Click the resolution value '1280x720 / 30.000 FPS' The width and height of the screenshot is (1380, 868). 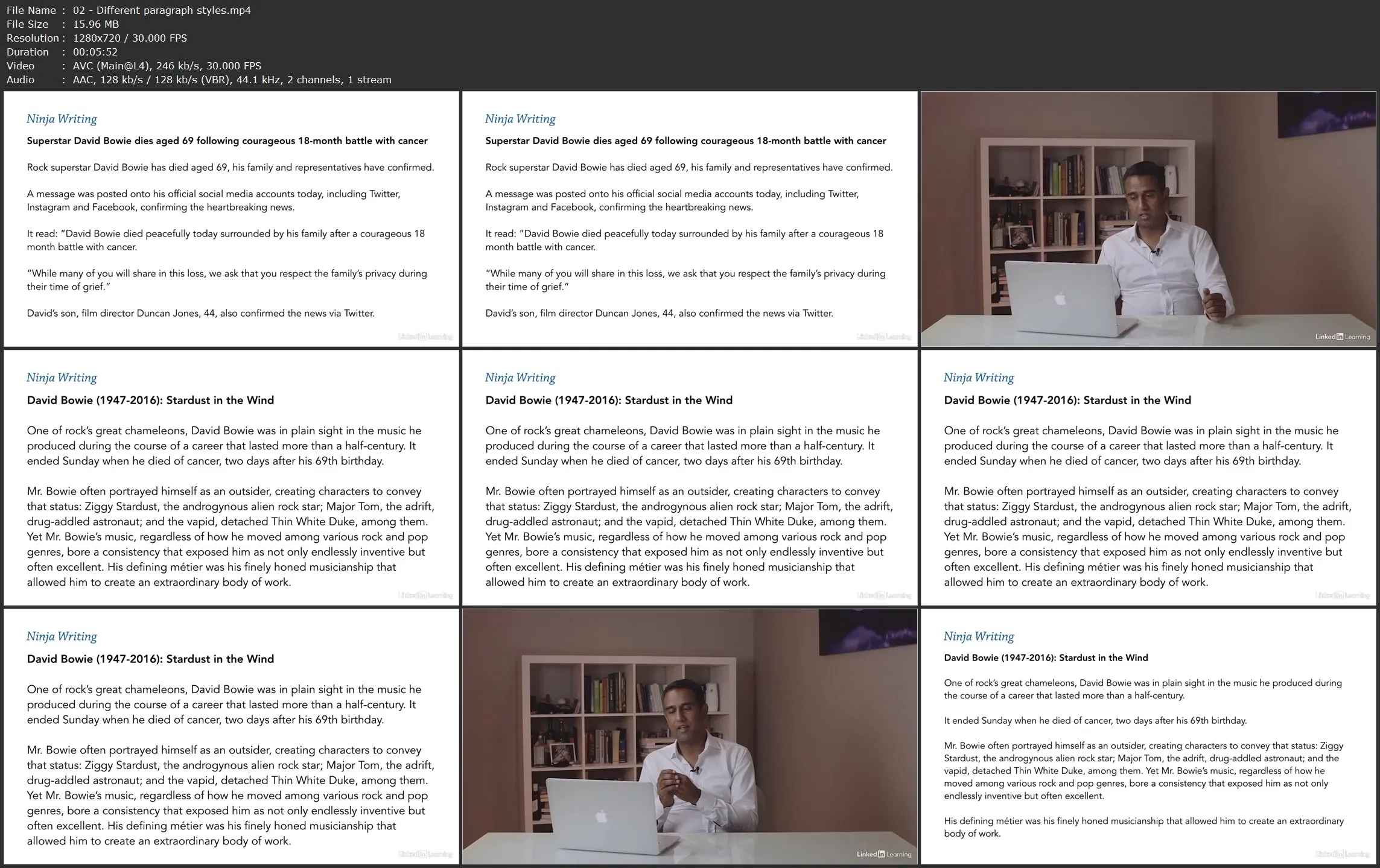tap(130, 38)
